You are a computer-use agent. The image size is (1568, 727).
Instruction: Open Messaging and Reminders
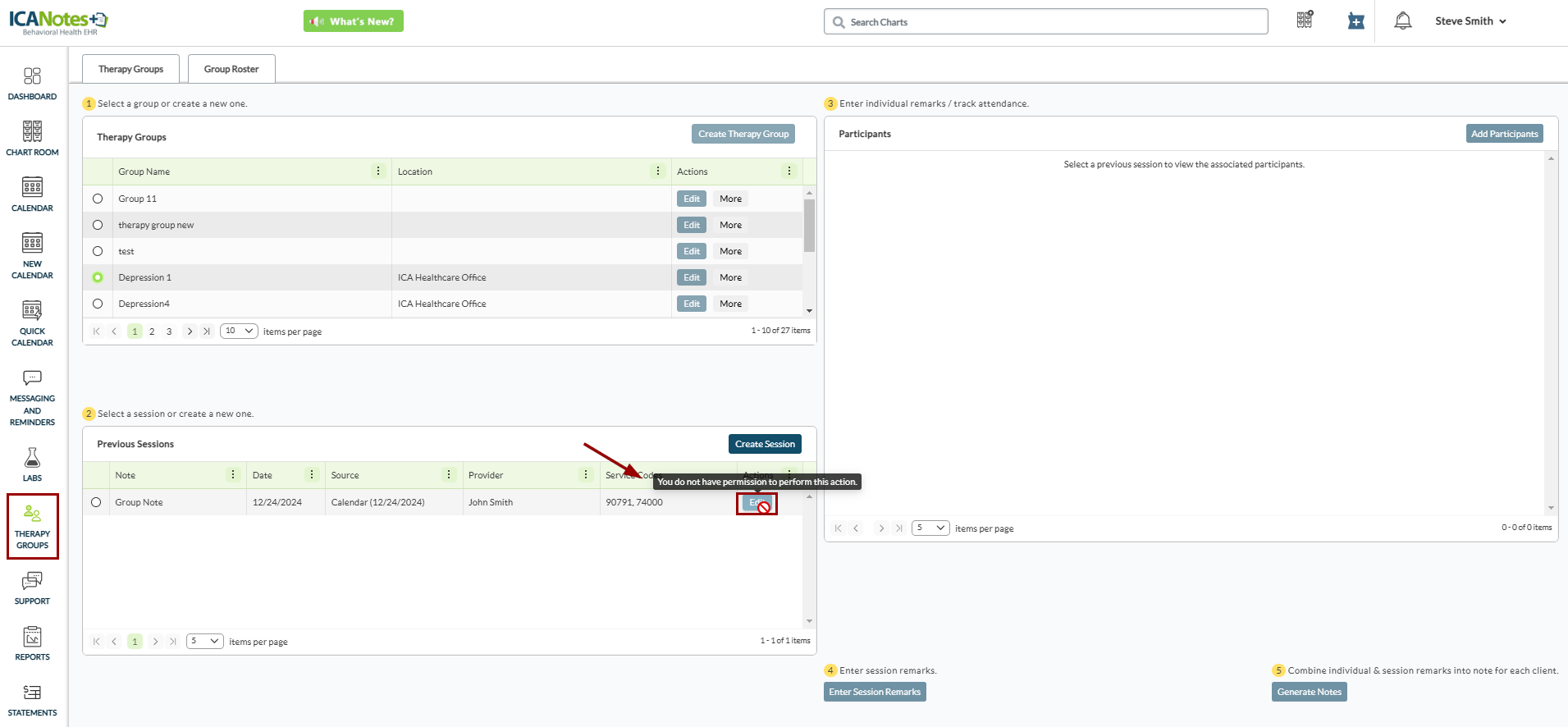[x=32, y=397]
